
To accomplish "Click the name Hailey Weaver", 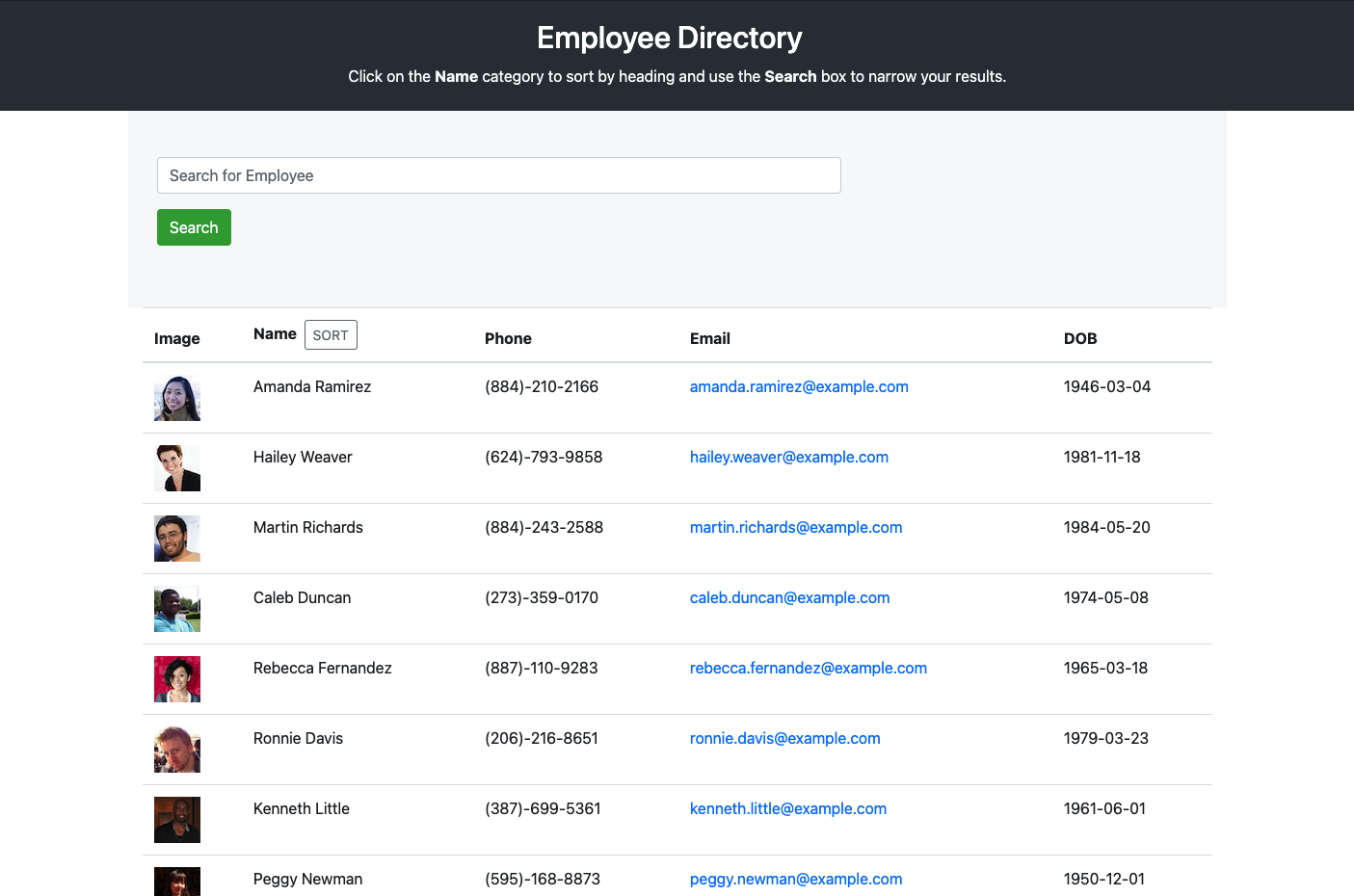I will pyautogui.click(x=303, y=457).
